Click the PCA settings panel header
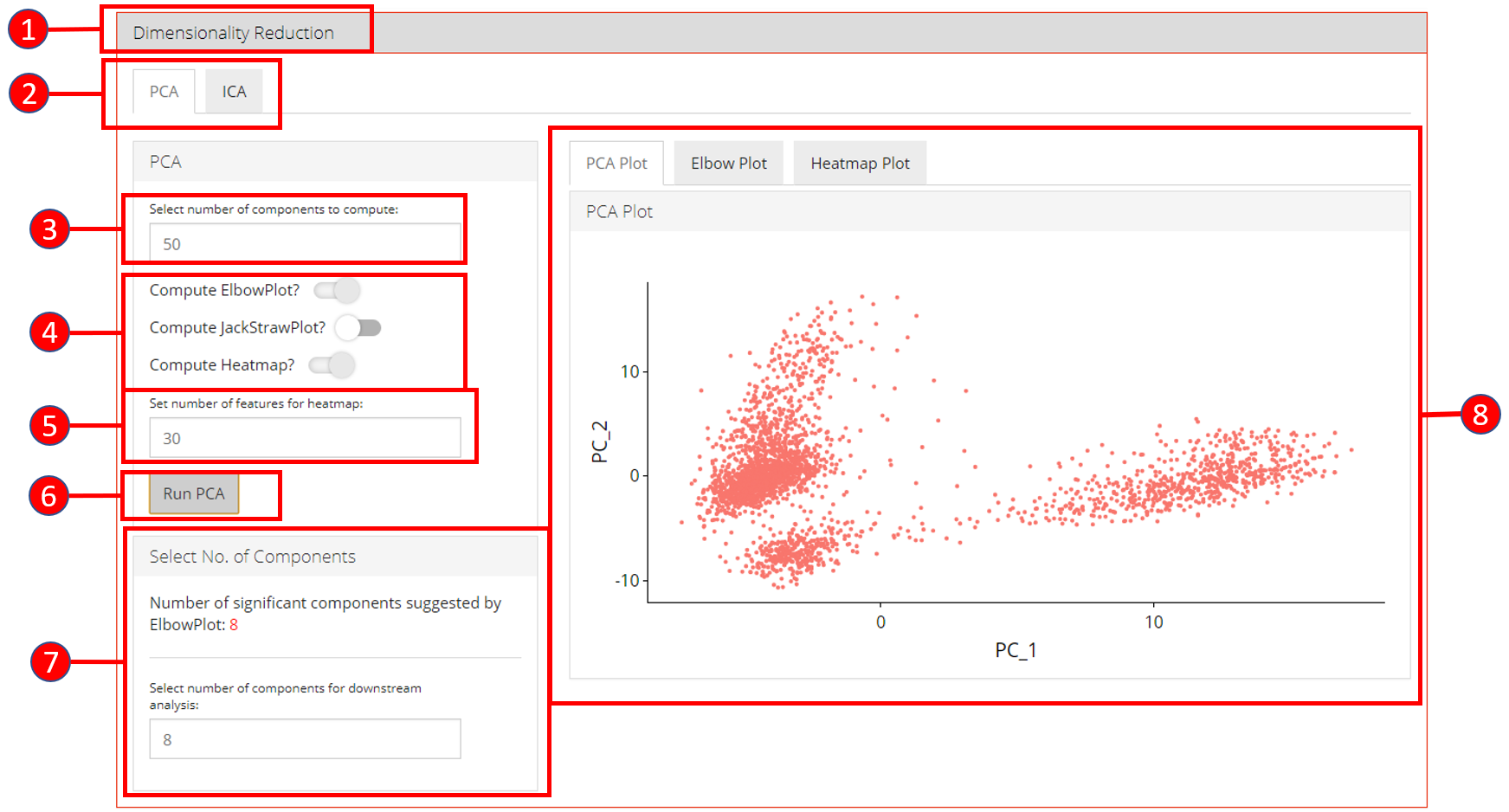 click(333, 162)
